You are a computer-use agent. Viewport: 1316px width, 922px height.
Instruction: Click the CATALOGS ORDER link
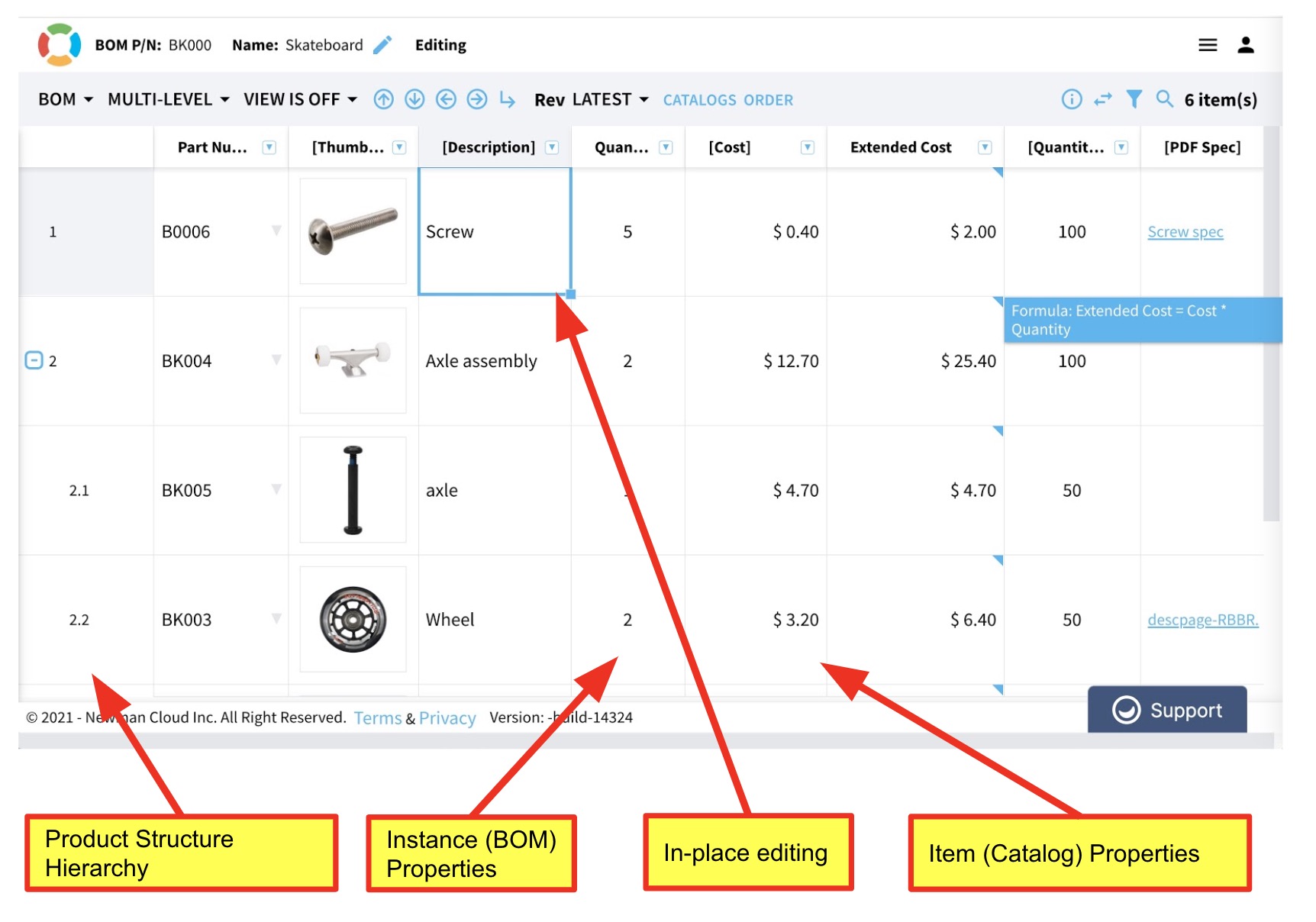pos(727,100)
